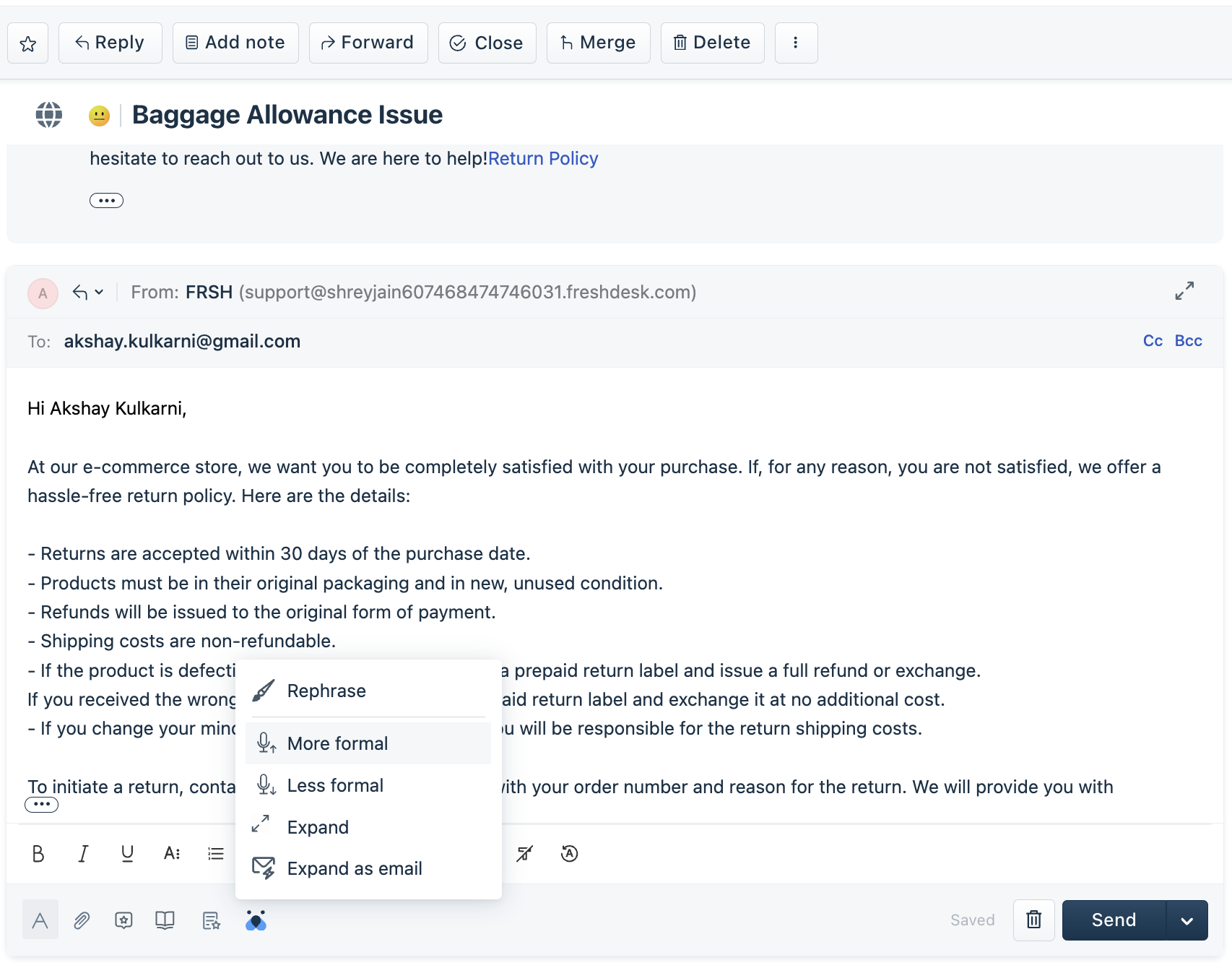Click the From address support@shreyjain607468474746031.freshdesk.com

click(467, 292)
